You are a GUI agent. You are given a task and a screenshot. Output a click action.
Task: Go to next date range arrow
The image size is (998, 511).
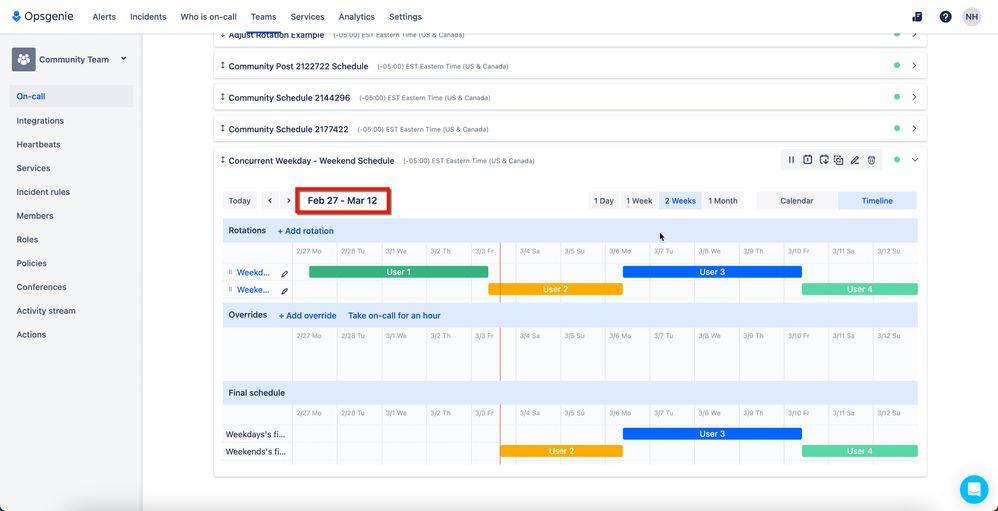[x=288, y=200]
